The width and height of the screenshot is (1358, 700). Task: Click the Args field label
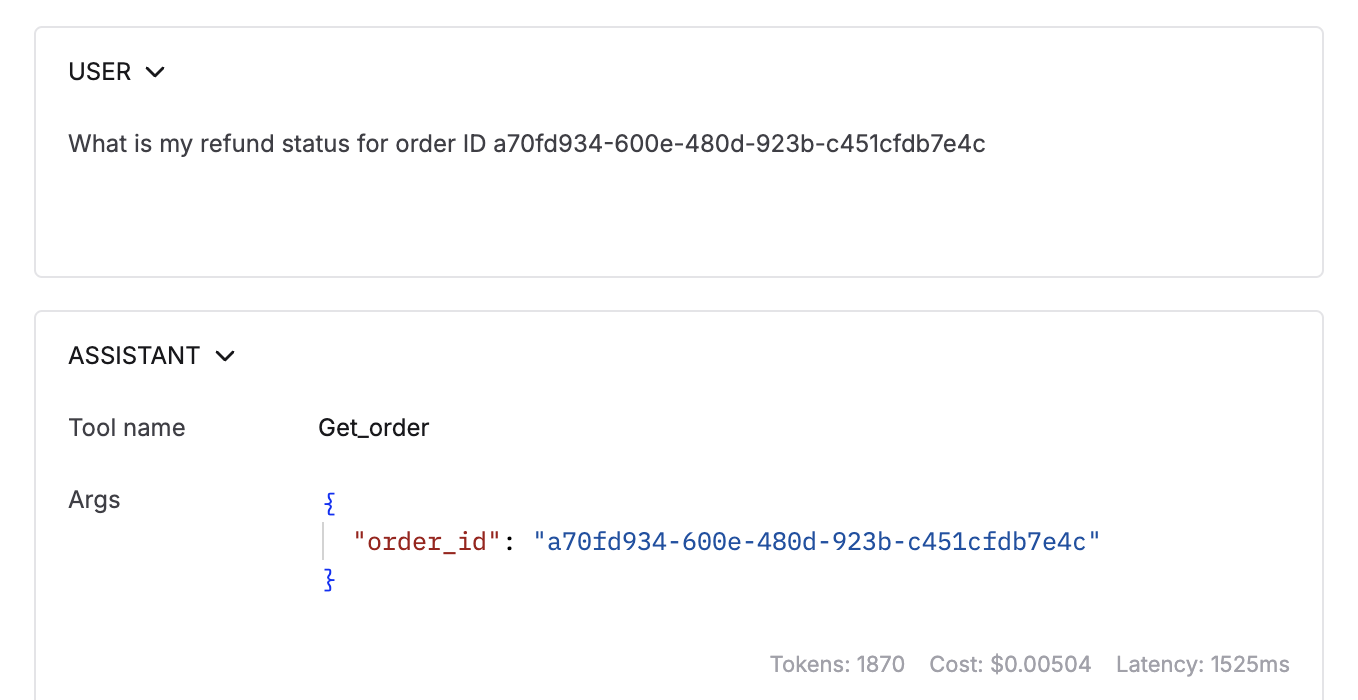[94, 500]
